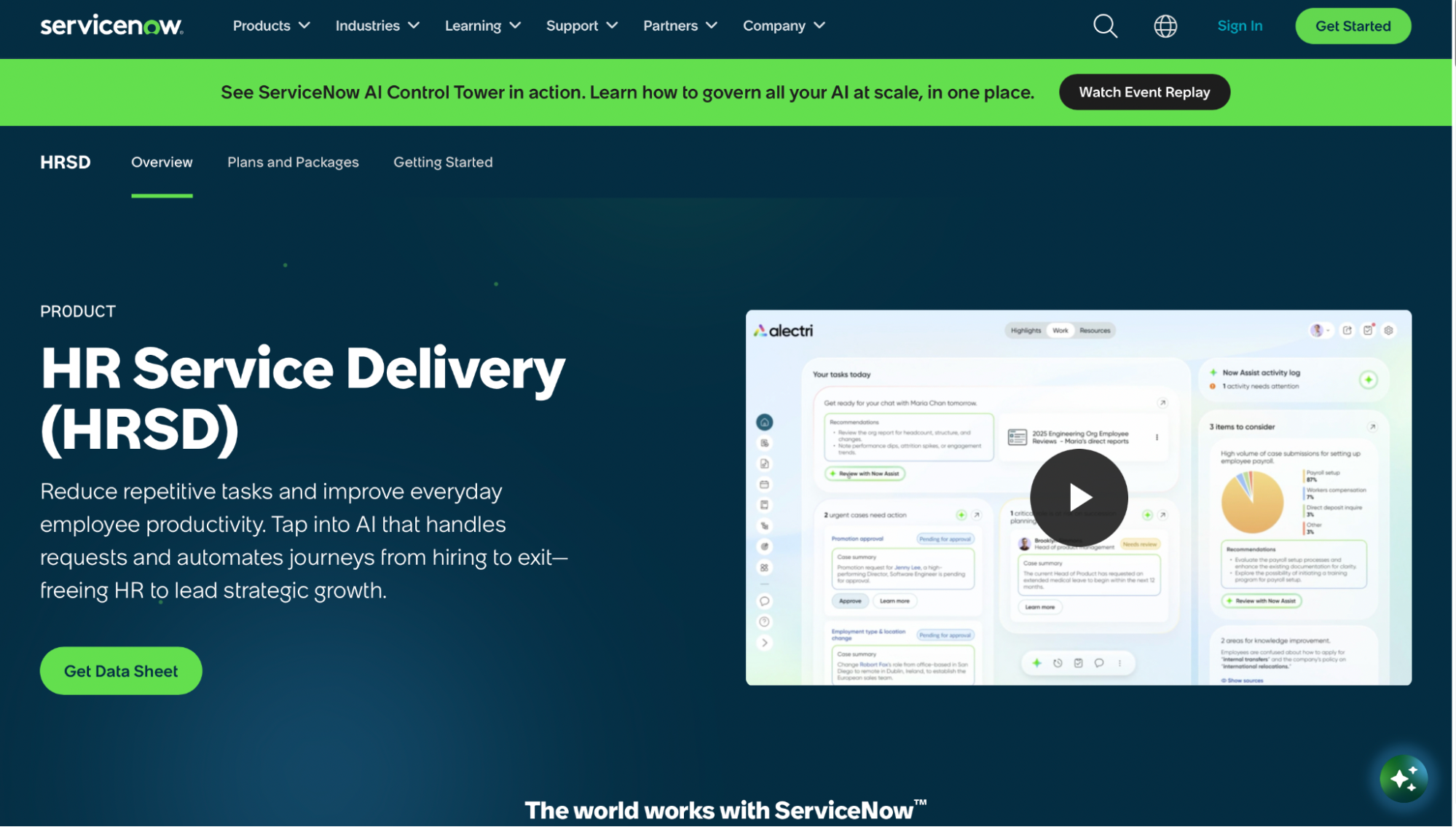
Task: Switch to Plans and Packages tab
Action: pyautogui.click(x=293, y=162)
